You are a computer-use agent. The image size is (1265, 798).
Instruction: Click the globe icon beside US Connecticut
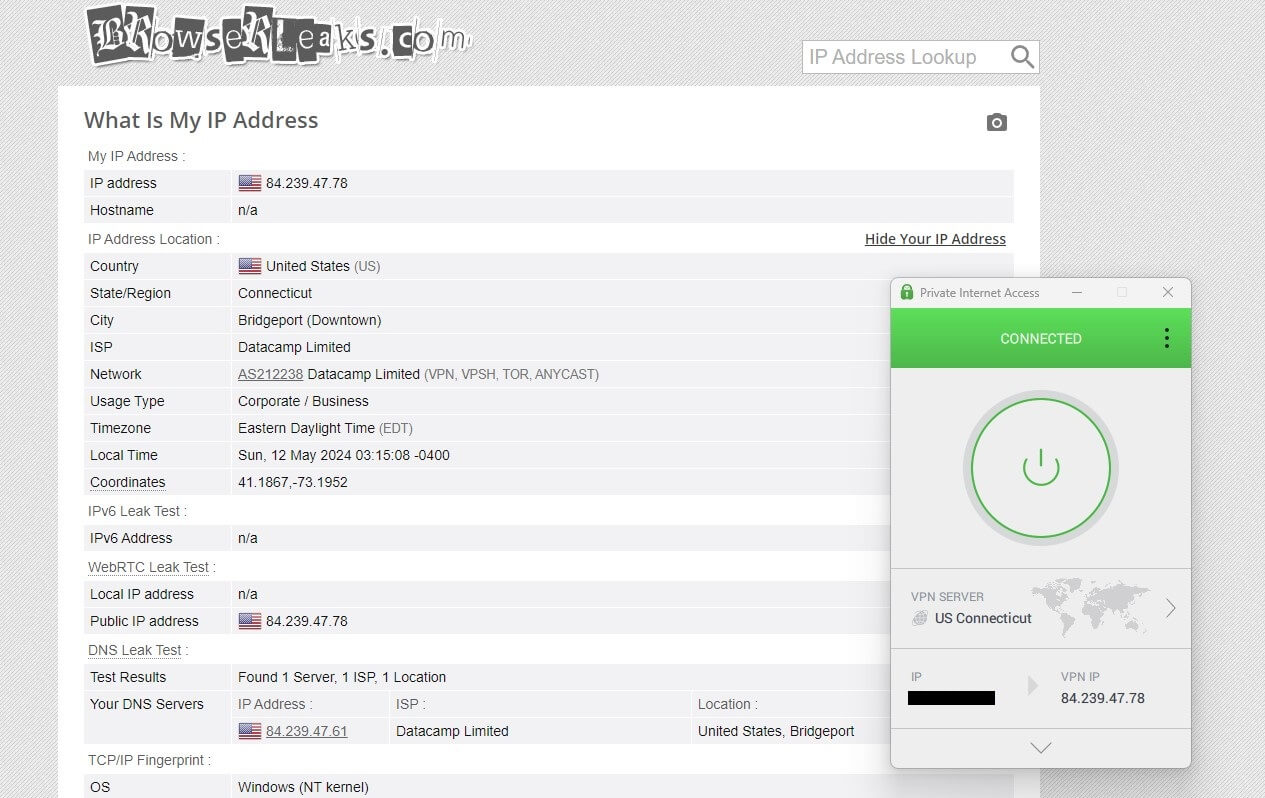coord(920,618)
